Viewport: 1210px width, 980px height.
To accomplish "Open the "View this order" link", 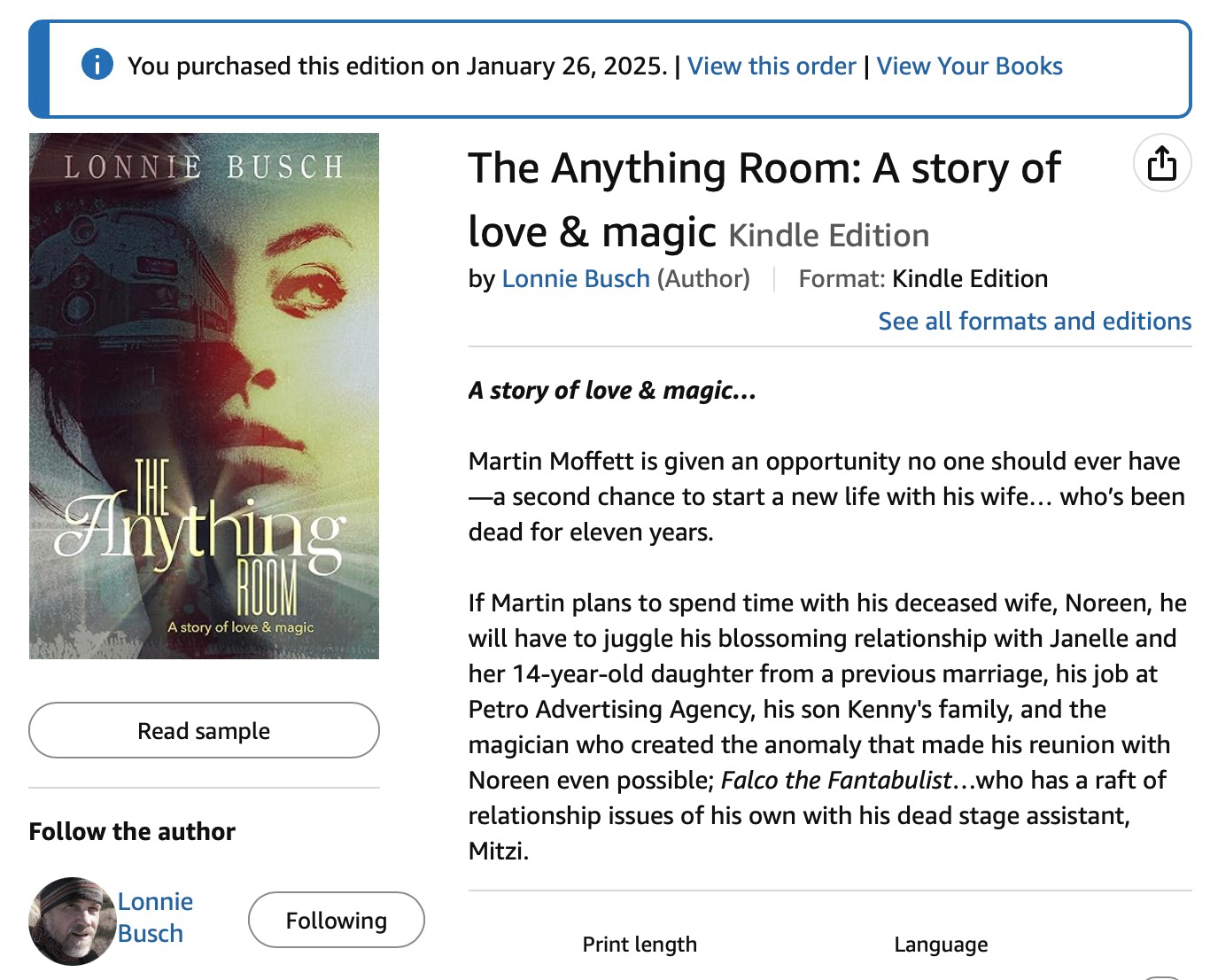I will point(772,66).
